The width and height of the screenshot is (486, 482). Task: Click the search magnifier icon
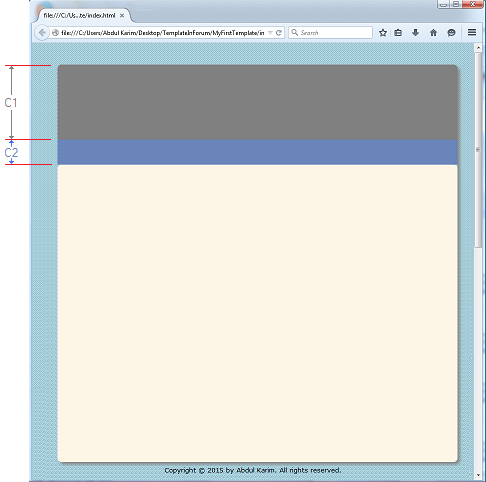[x=295, y=32]
